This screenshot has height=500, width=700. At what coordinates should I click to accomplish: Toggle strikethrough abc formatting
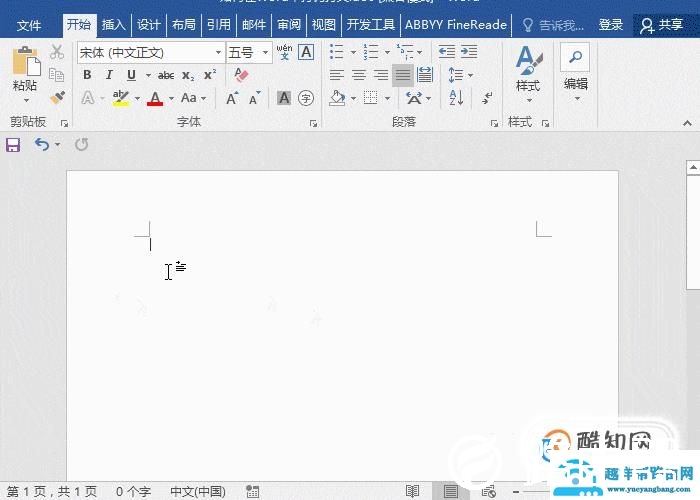pyautogui.click(x=166, y=75)
